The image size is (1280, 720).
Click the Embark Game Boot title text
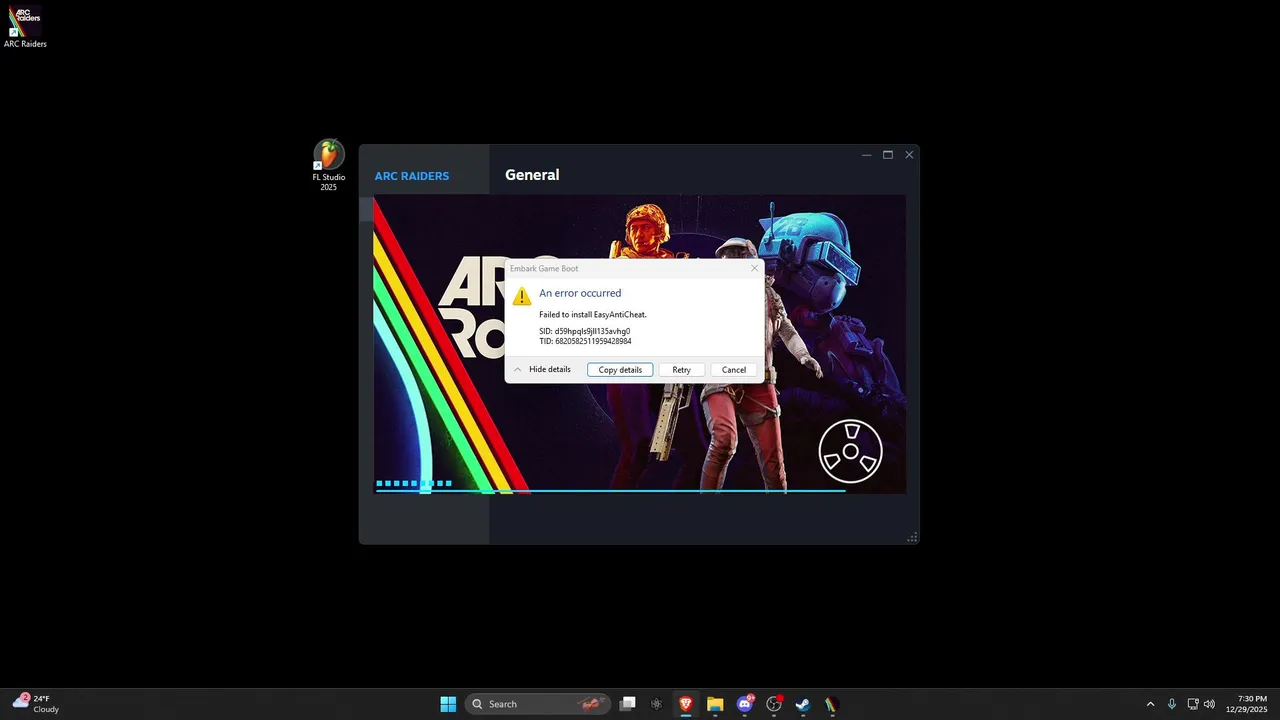(544, 269)
